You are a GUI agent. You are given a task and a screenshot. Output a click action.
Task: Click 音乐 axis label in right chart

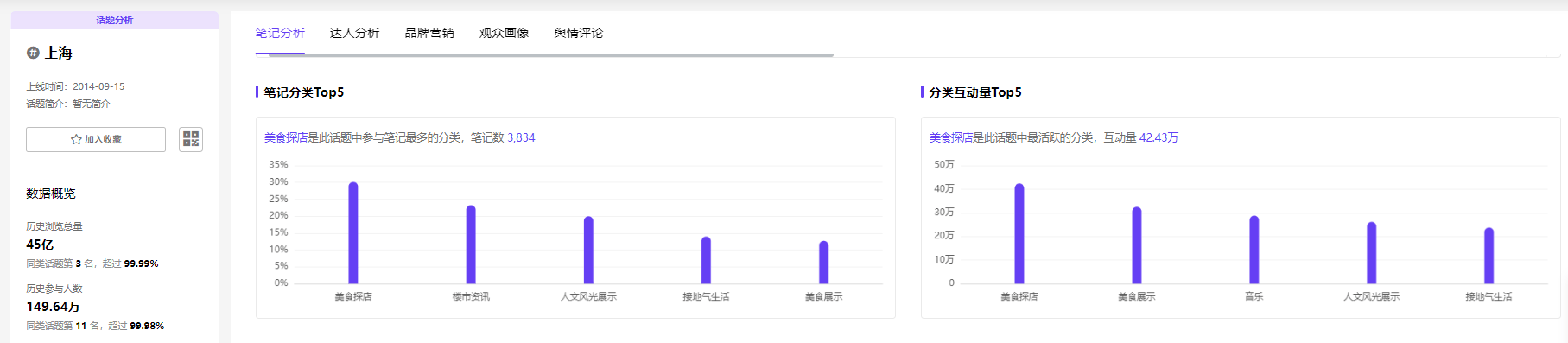[x=1254, y=296]
